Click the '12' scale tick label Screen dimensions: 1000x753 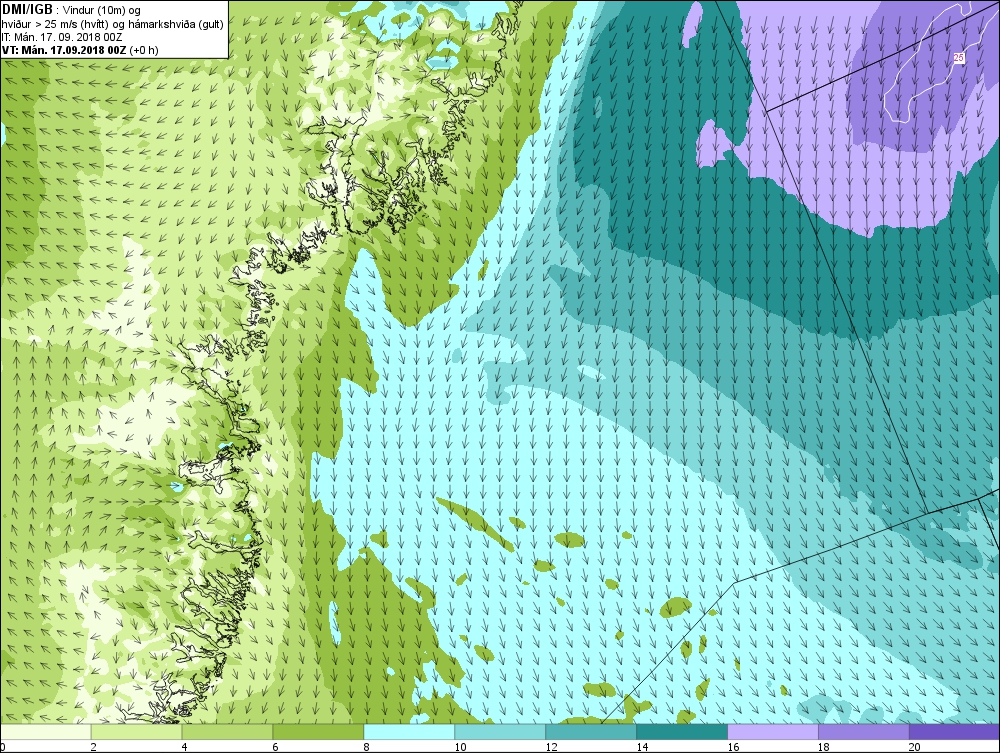(x=552, y=747)
